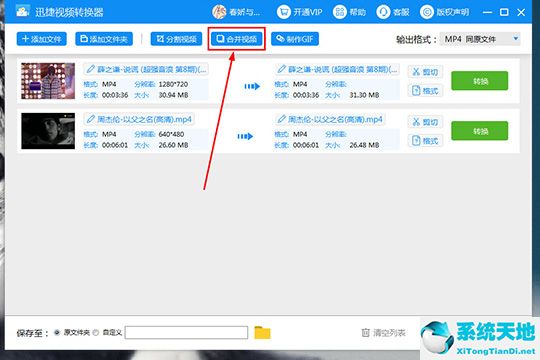Click the 添加文件夹 add folder button

pyautogui.click(x=104, y=39)
